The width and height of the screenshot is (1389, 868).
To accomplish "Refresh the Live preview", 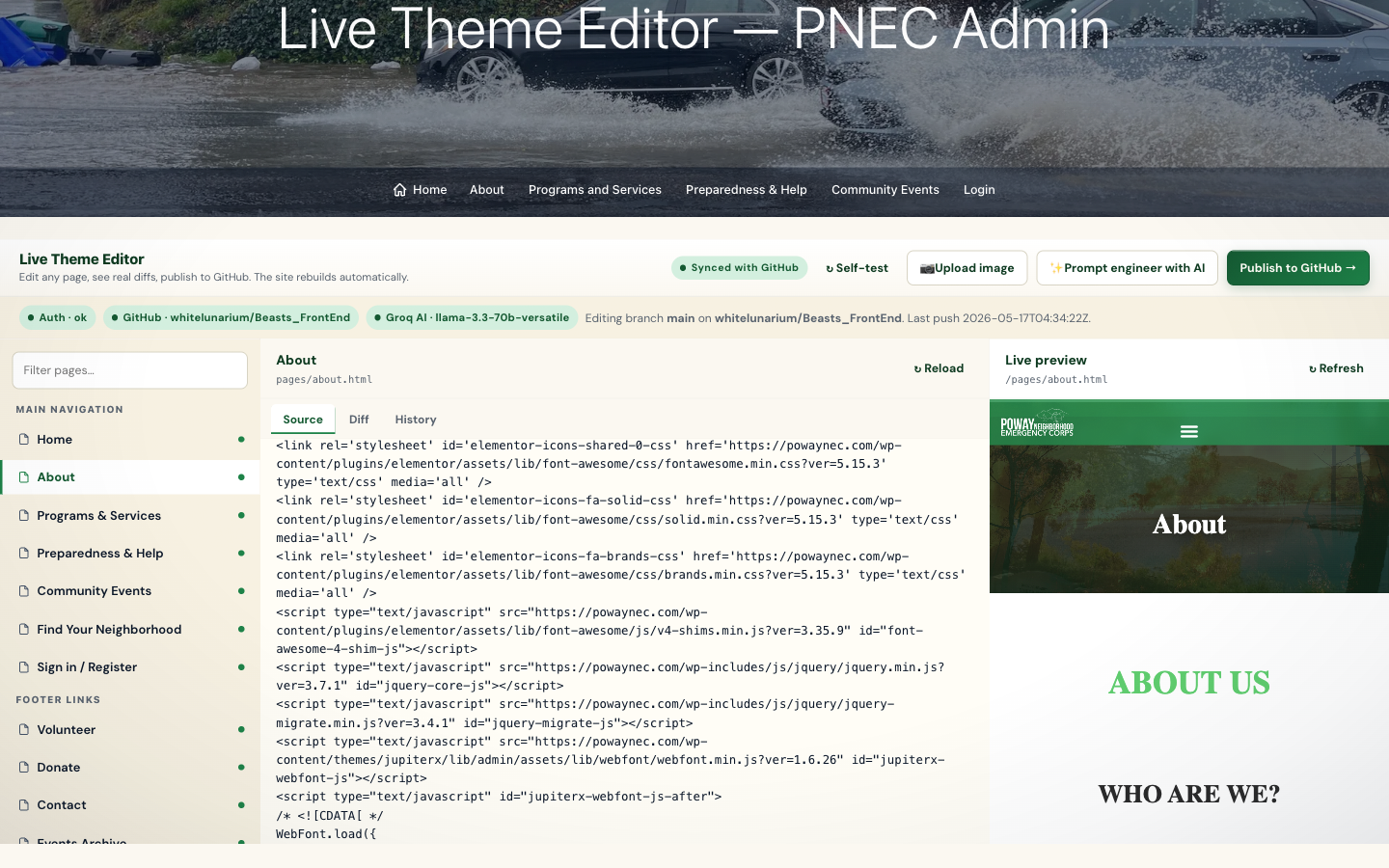I will point(1336,368).
